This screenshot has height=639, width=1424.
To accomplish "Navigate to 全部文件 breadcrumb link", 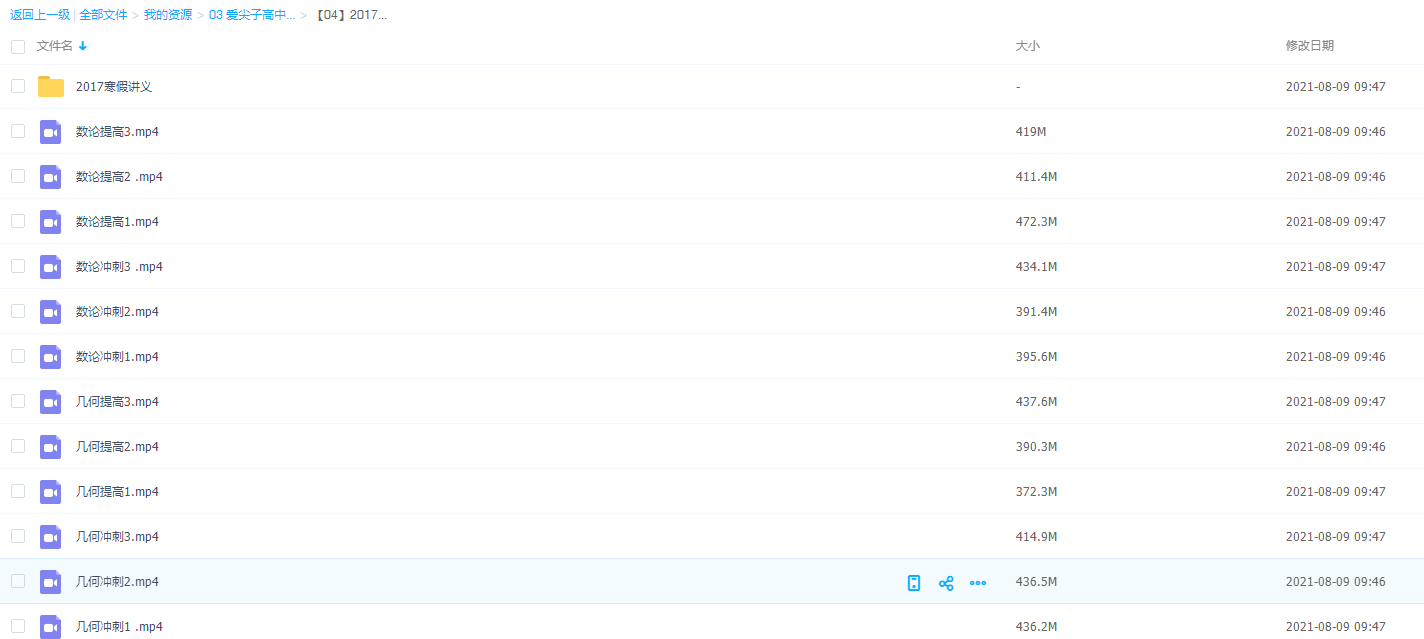I will coord(103,15).
